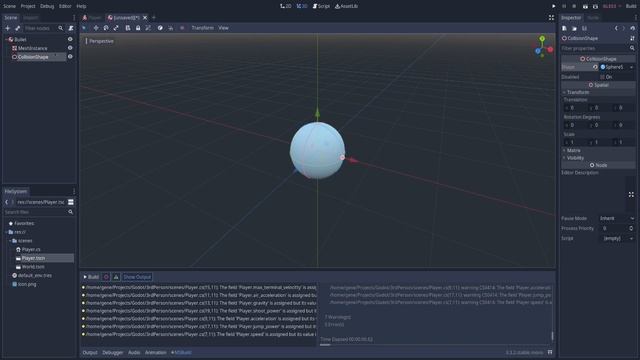Click the instance scene chain icon
The image size is (640, 360).
18,28
